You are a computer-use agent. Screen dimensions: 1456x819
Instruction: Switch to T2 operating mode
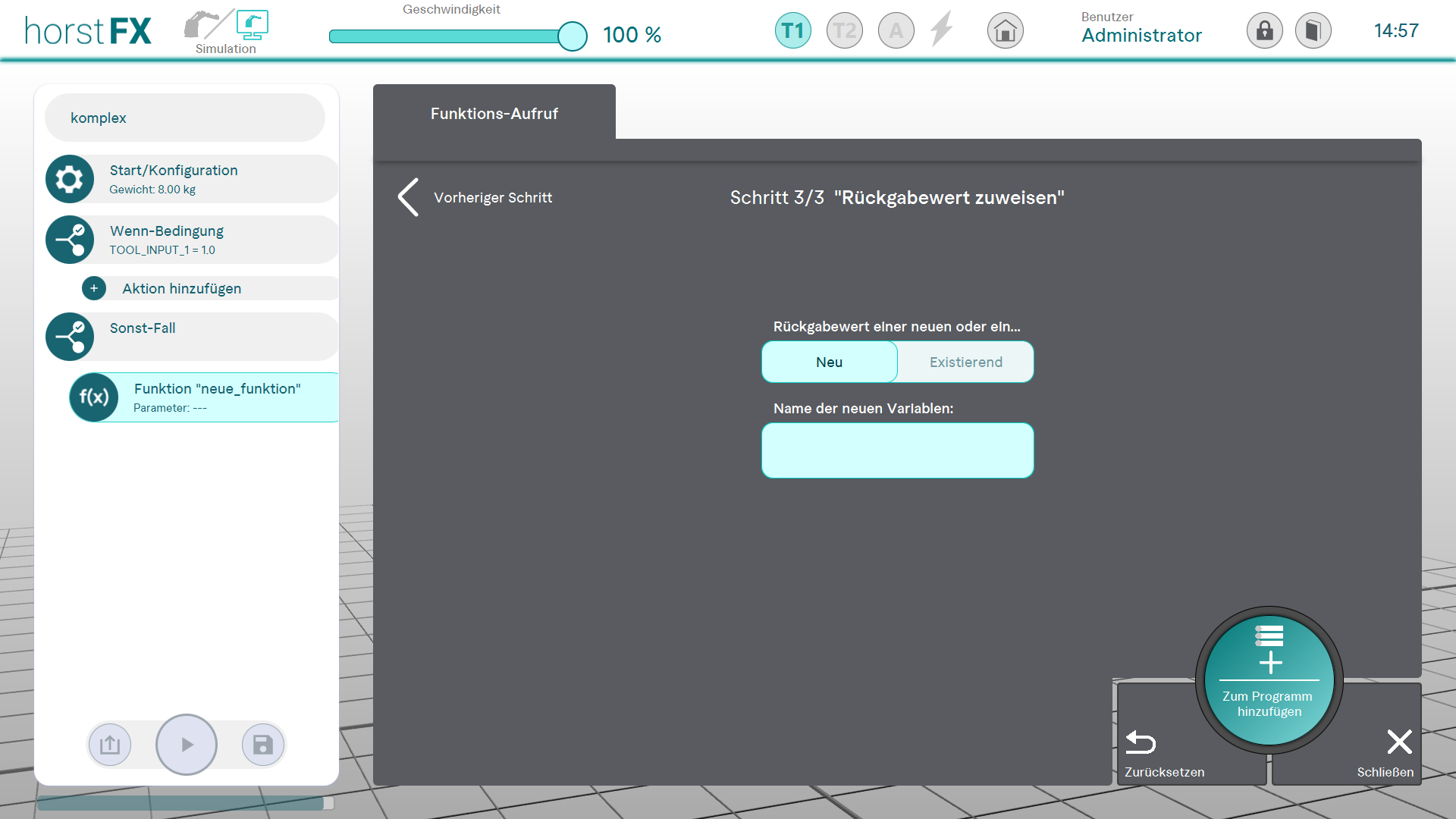point(844,31)
